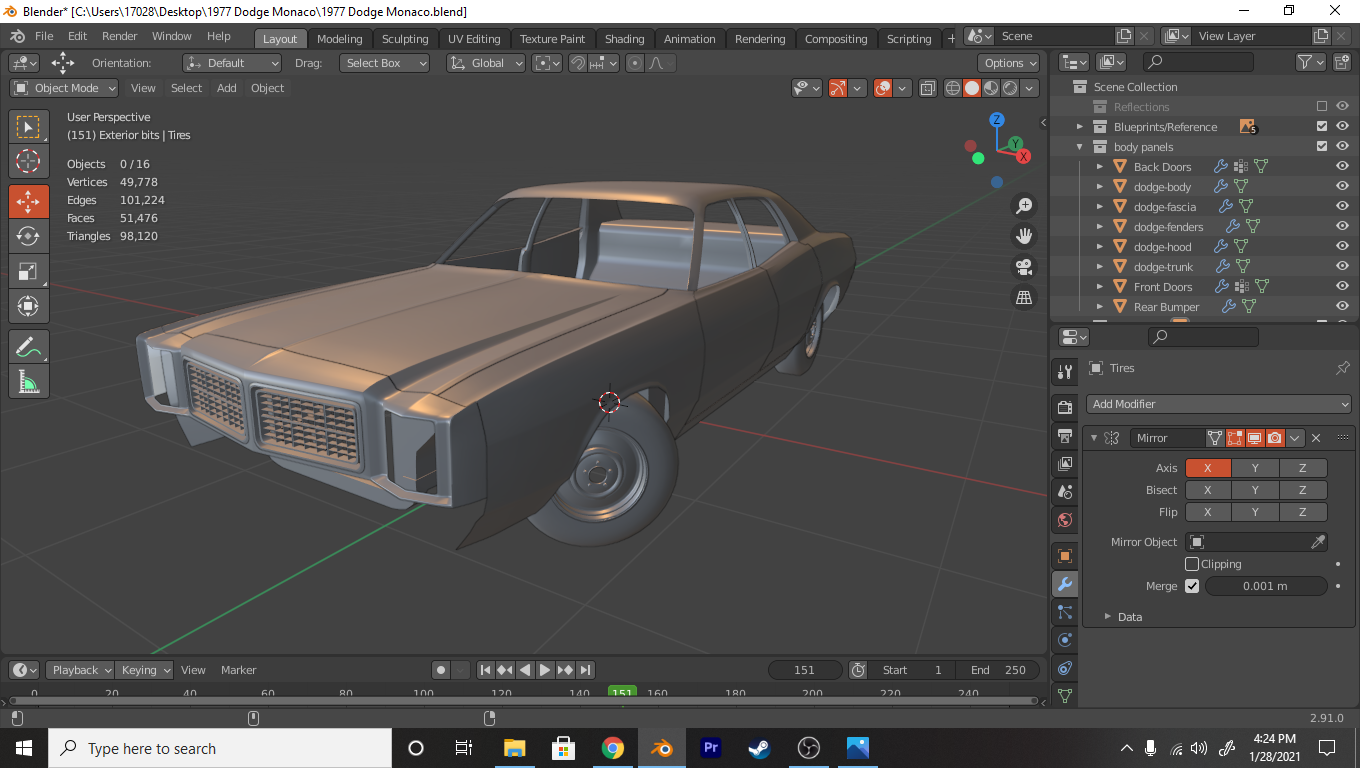1360x768 pixels.
Task: Open the File menu
Action: pyautogui.click(x=44, y=36)
